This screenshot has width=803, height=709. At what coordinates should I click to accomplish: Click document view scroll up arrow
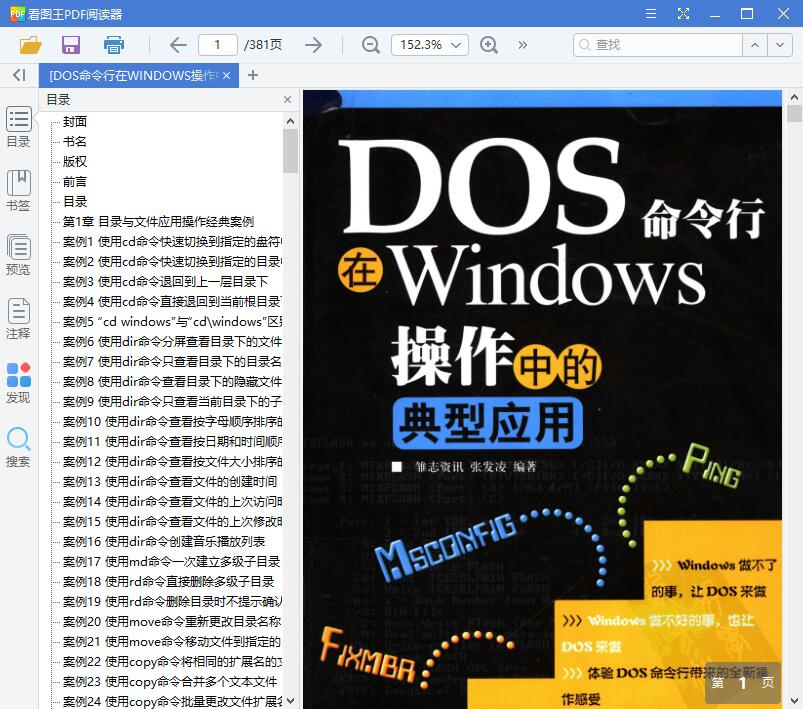(794, 97)
